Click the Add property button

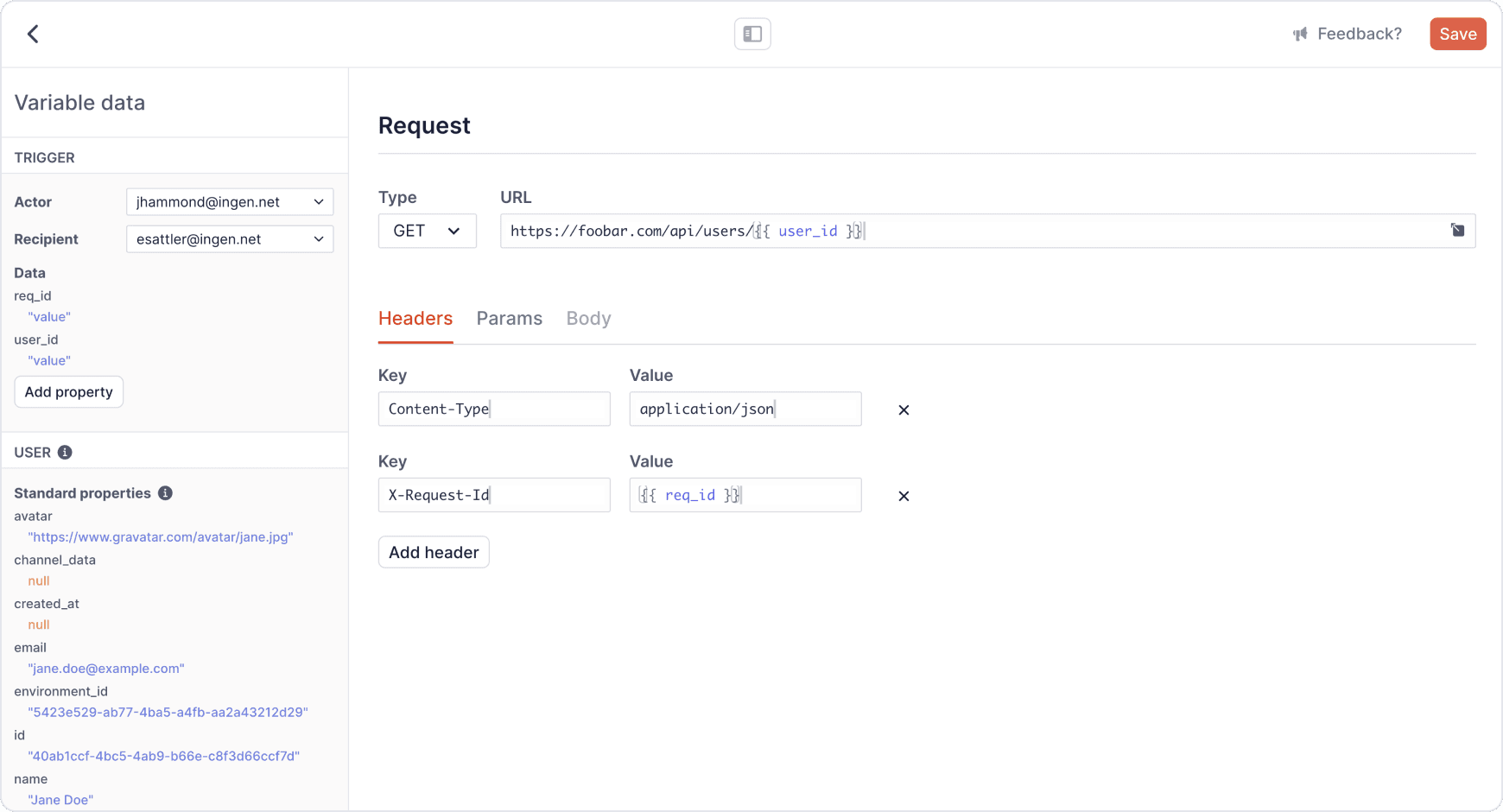69,392
